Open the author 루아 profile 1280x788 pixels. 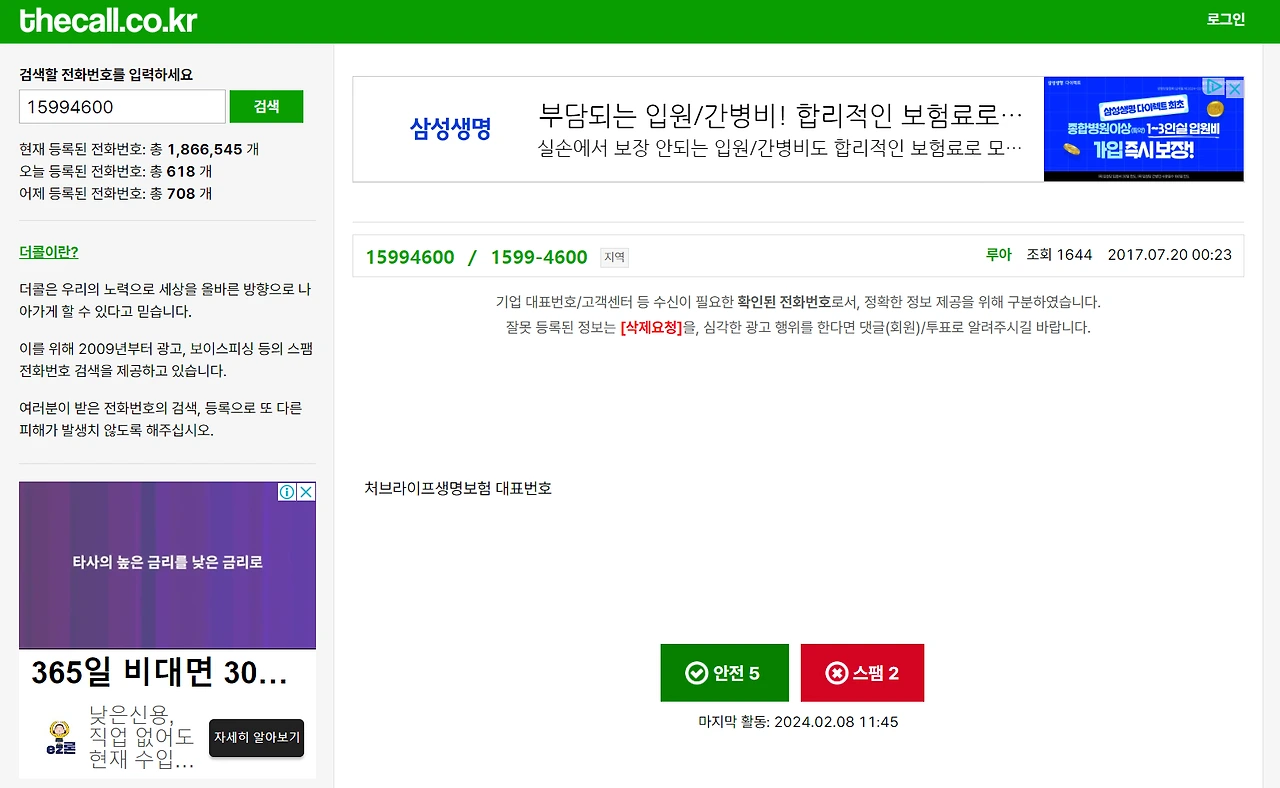(x=999, y=255)
